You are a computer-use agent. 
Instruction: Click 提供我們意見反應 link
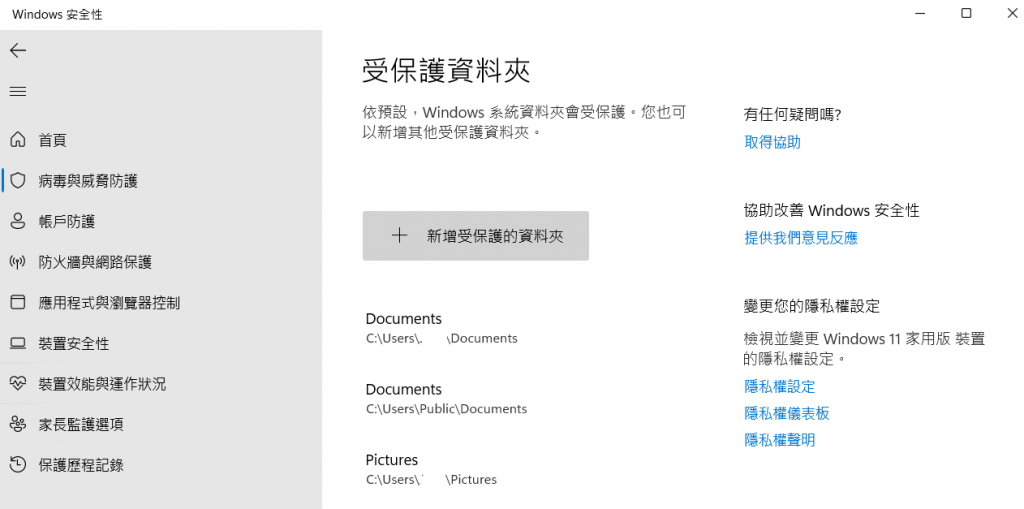pyautogui.click(x=801, y=238)
